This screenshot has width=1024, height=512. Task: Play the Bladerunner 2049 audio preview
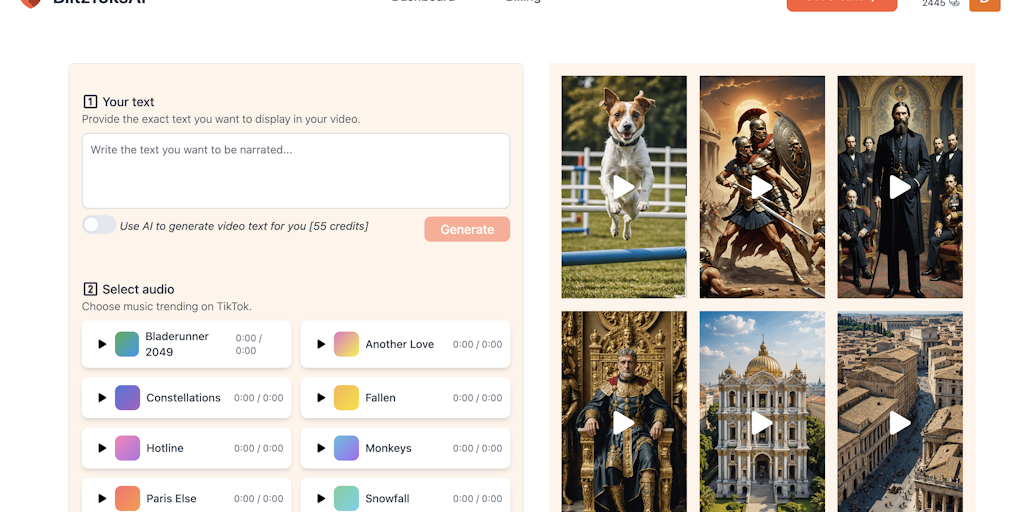click(x=102, y=344)
